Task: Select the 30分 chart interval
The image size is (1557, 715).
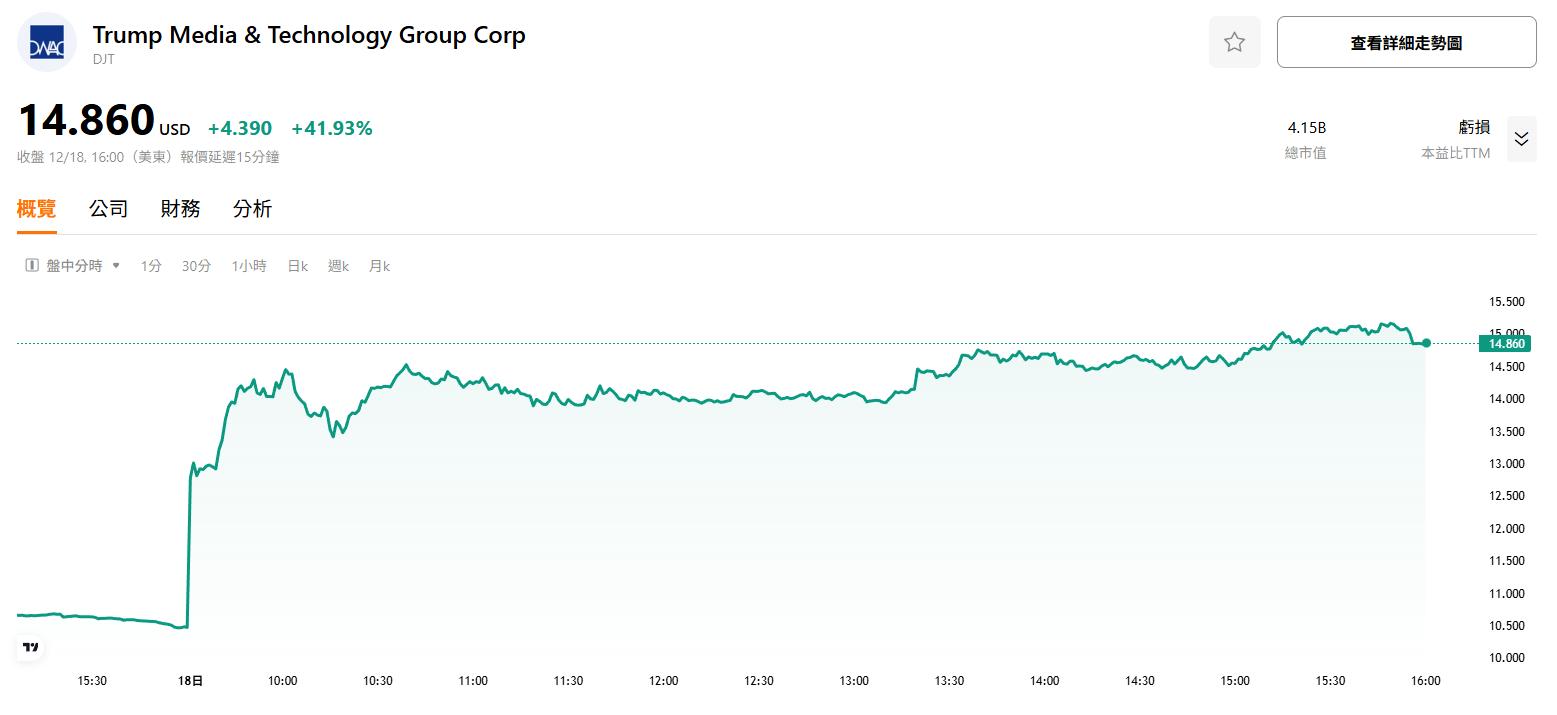Action: tap(196, 266)
